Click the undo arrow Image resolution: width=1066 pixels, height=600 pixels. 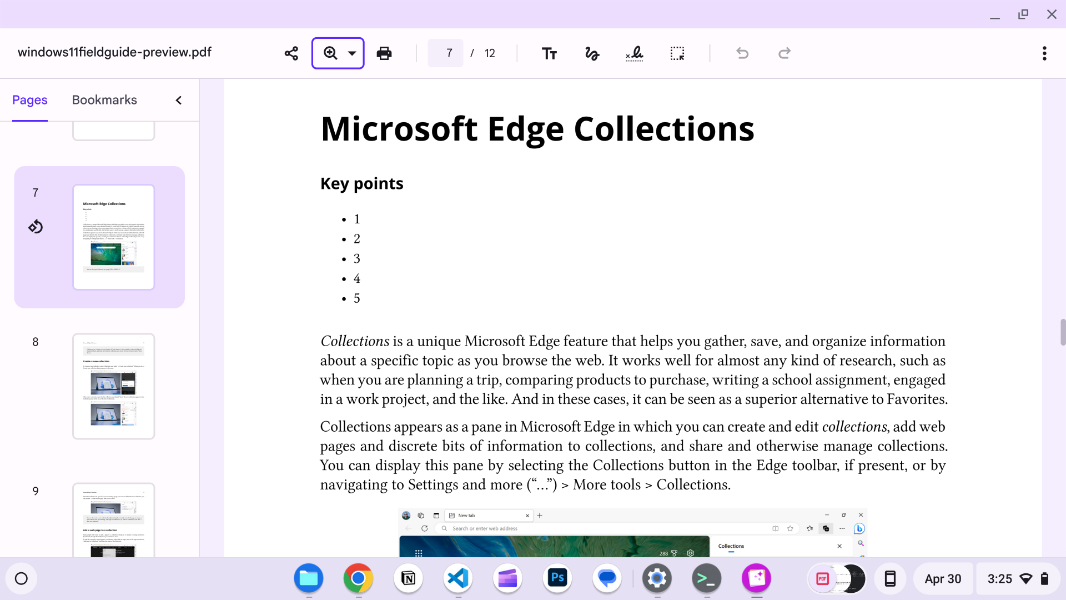(742, 53)
